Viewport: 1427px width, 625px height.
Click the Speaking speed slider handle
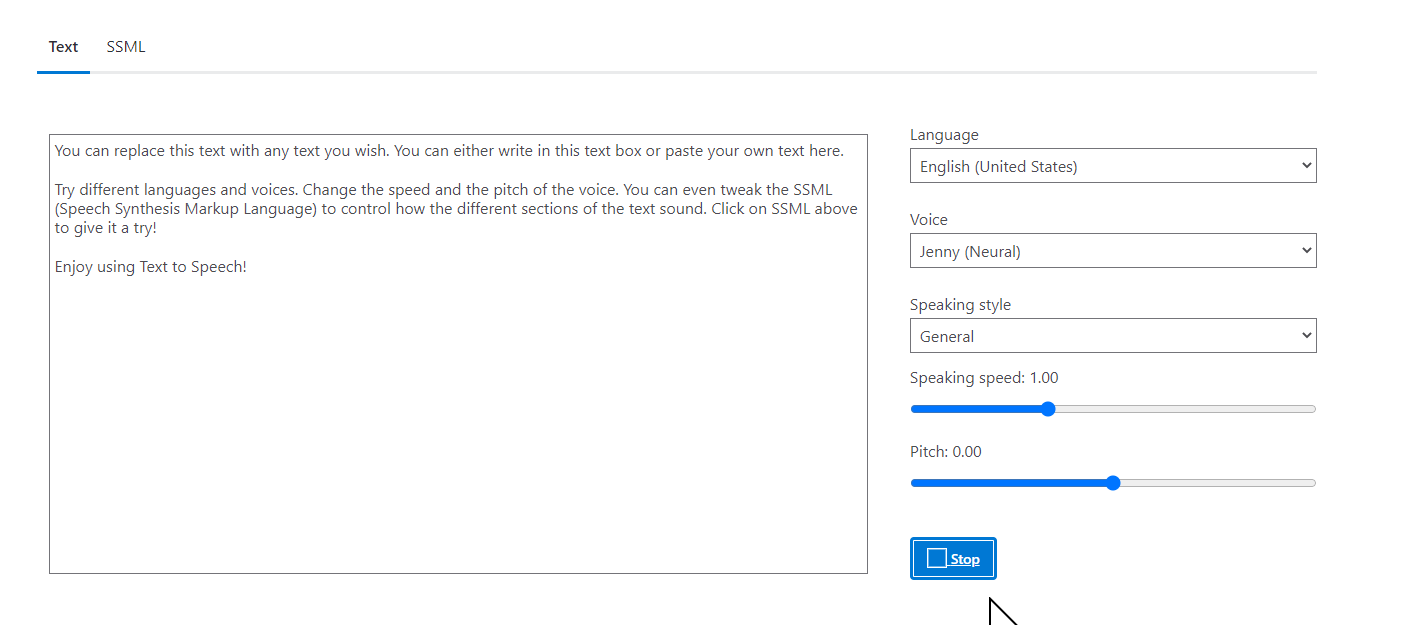pyautogui.click(x=1048, y=409)
